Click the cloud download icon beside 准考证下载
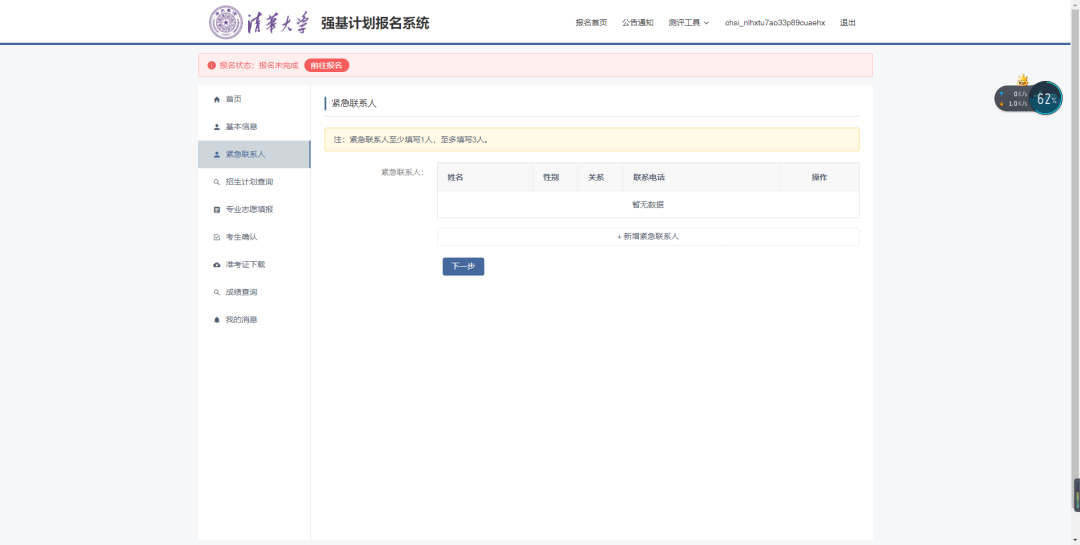1080x545 pixels. 216,265
